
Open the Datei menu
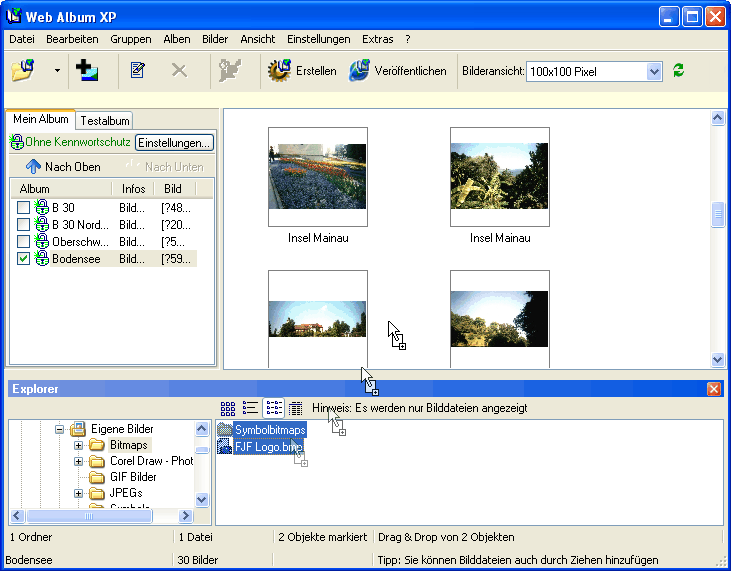point(22,39)
